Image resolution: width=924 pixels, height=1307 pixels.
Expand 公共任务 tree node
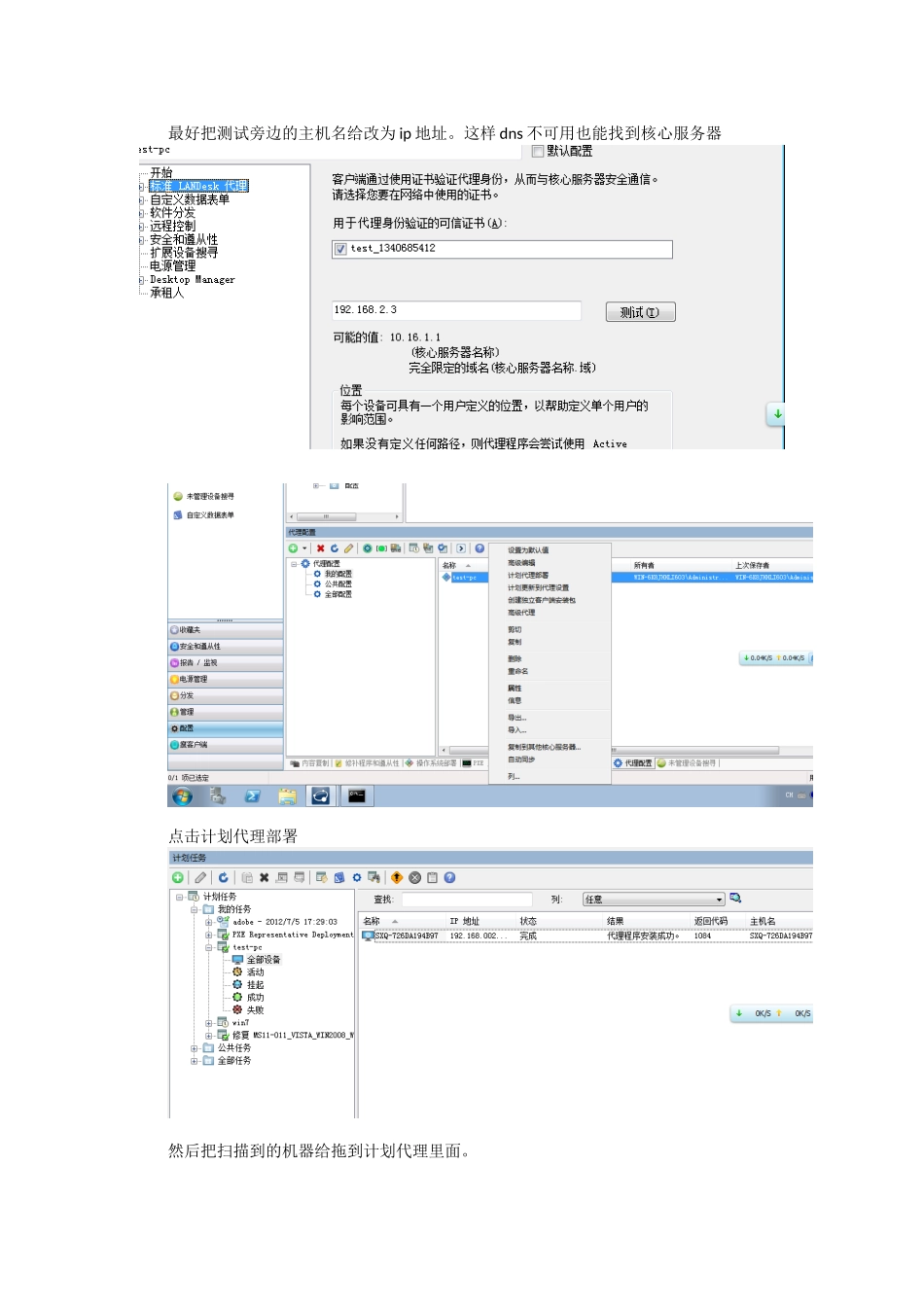click(195, 1048)
